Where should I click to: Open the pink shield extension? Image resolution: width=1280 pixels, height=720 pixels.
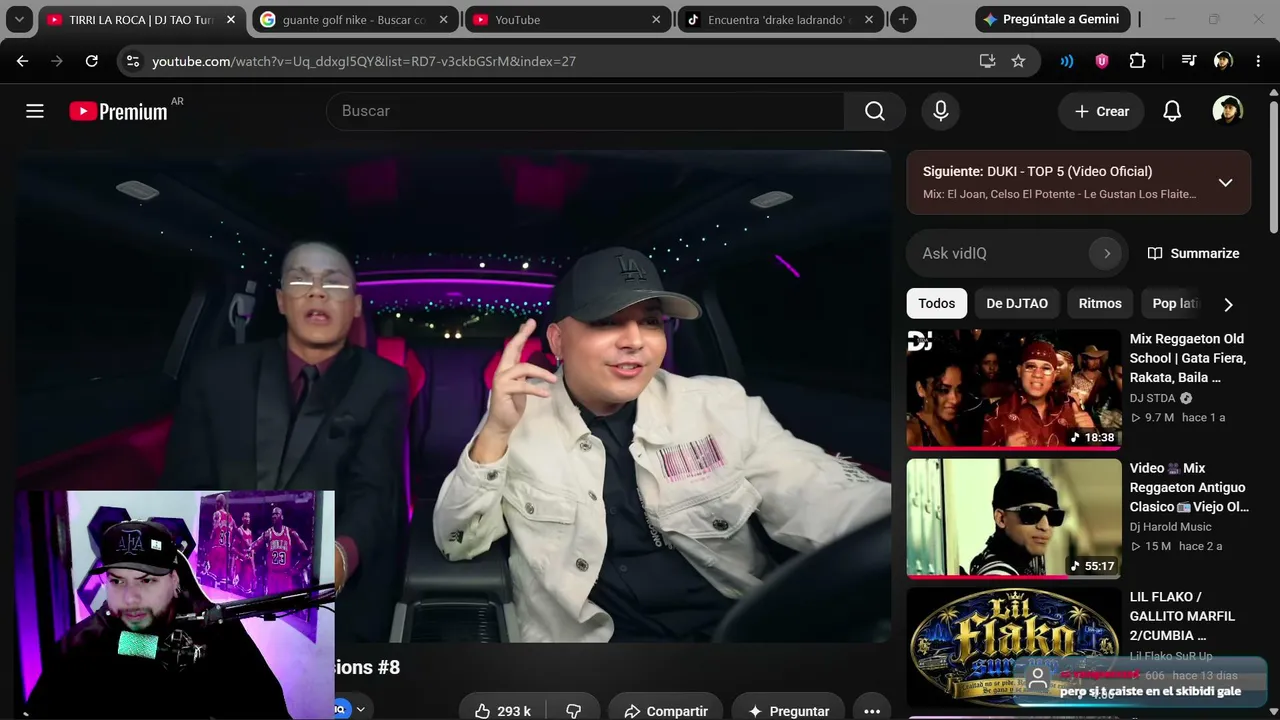pyautogui.click(x=1102, y=61)
